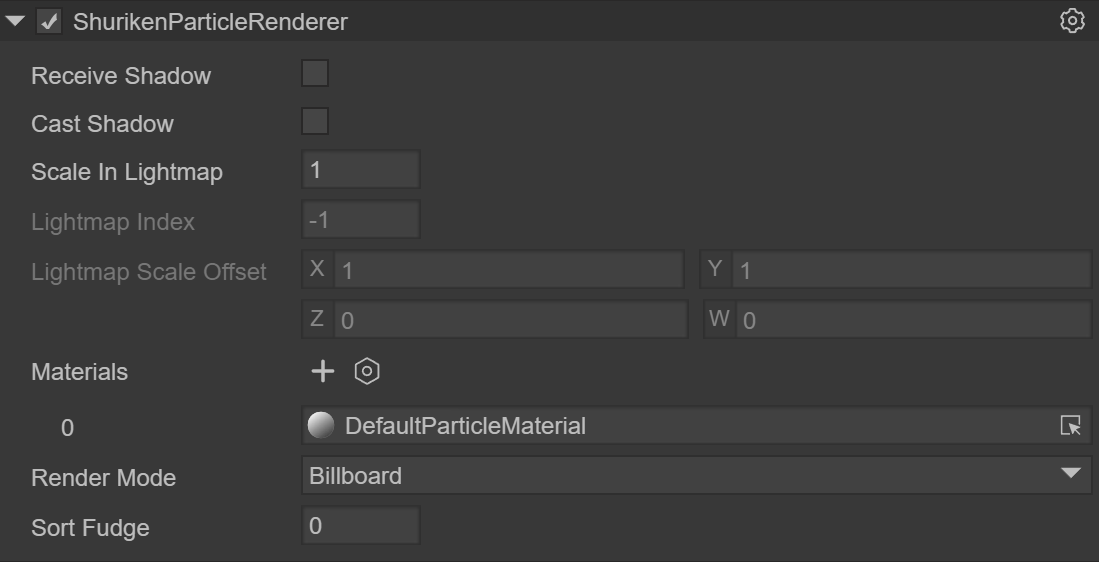Click the material picker arrow icon
This screenshot has width=1099, height=562.
[1070, 426]
